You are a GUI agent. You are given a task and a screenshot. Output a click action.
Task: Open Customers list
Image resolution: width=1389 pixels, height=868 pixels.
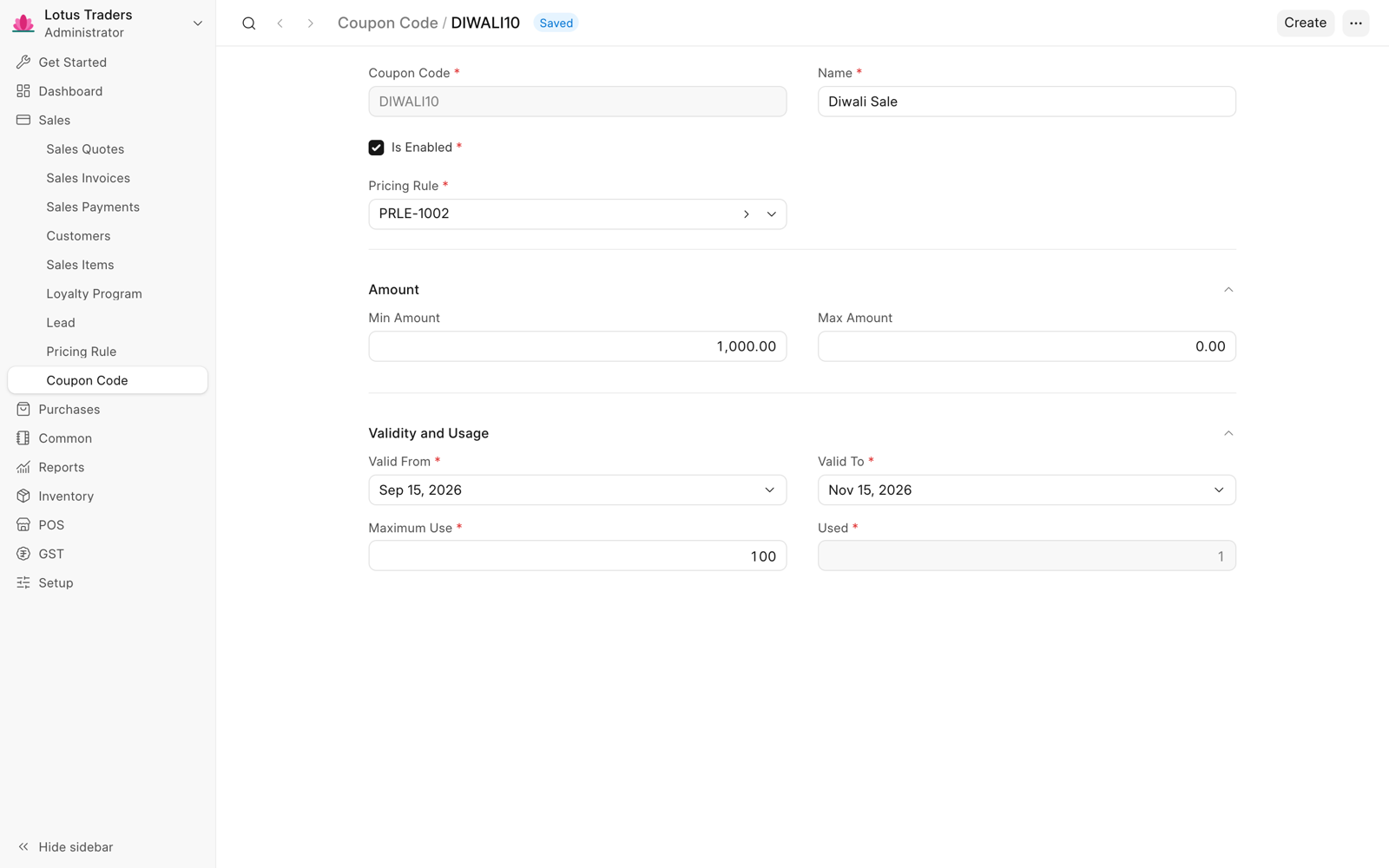coord(108,236)
